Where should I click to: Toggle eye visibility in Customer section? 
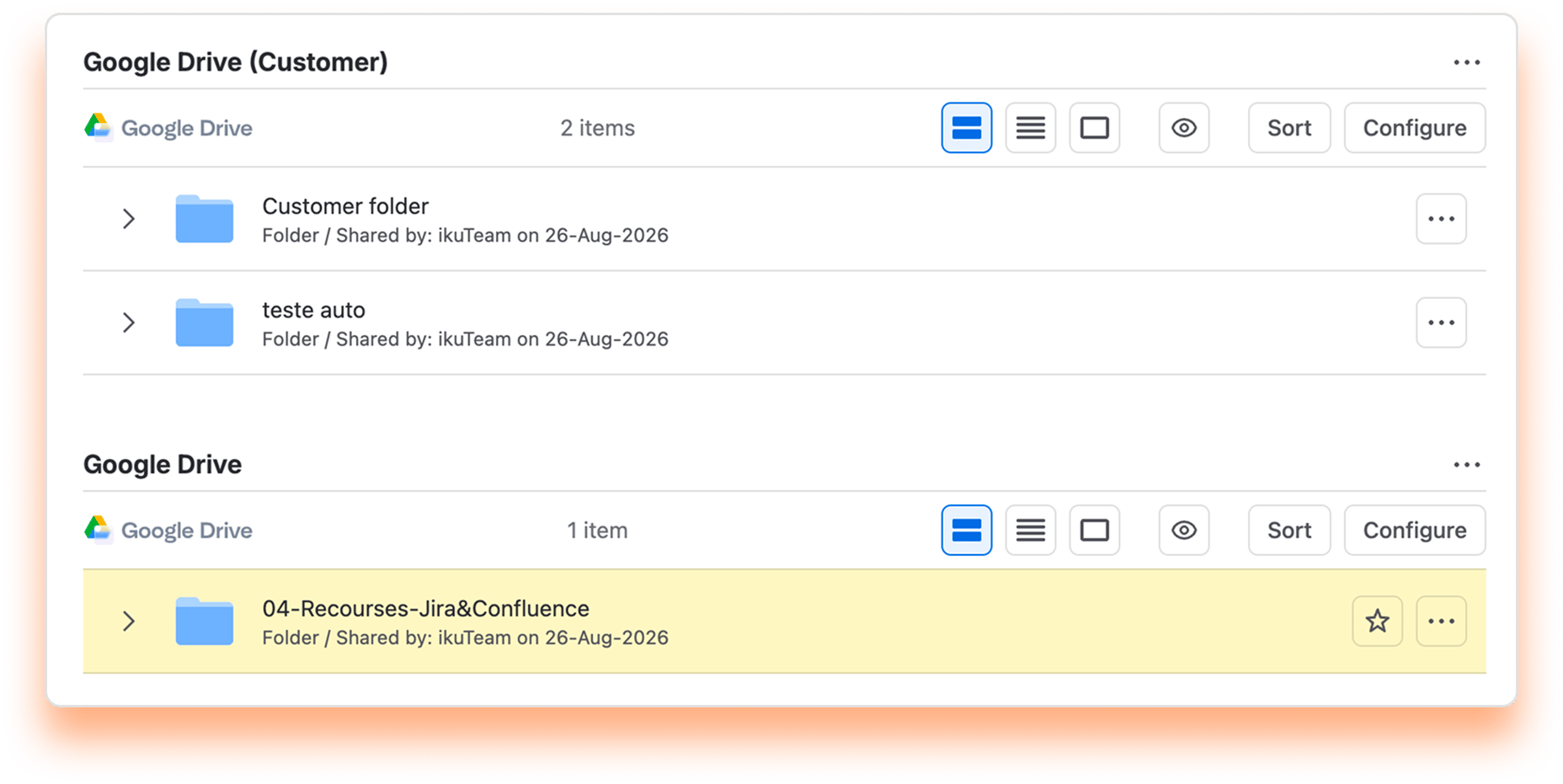(1183, 128)
